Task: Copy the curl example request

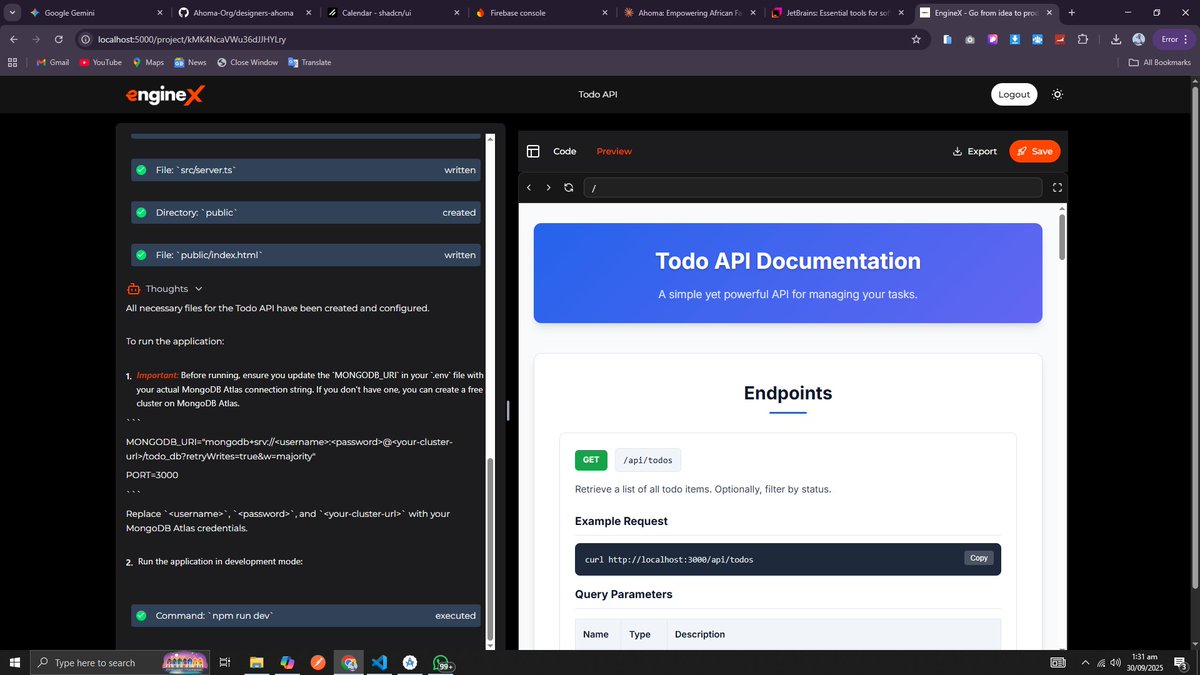Action: 979,558
